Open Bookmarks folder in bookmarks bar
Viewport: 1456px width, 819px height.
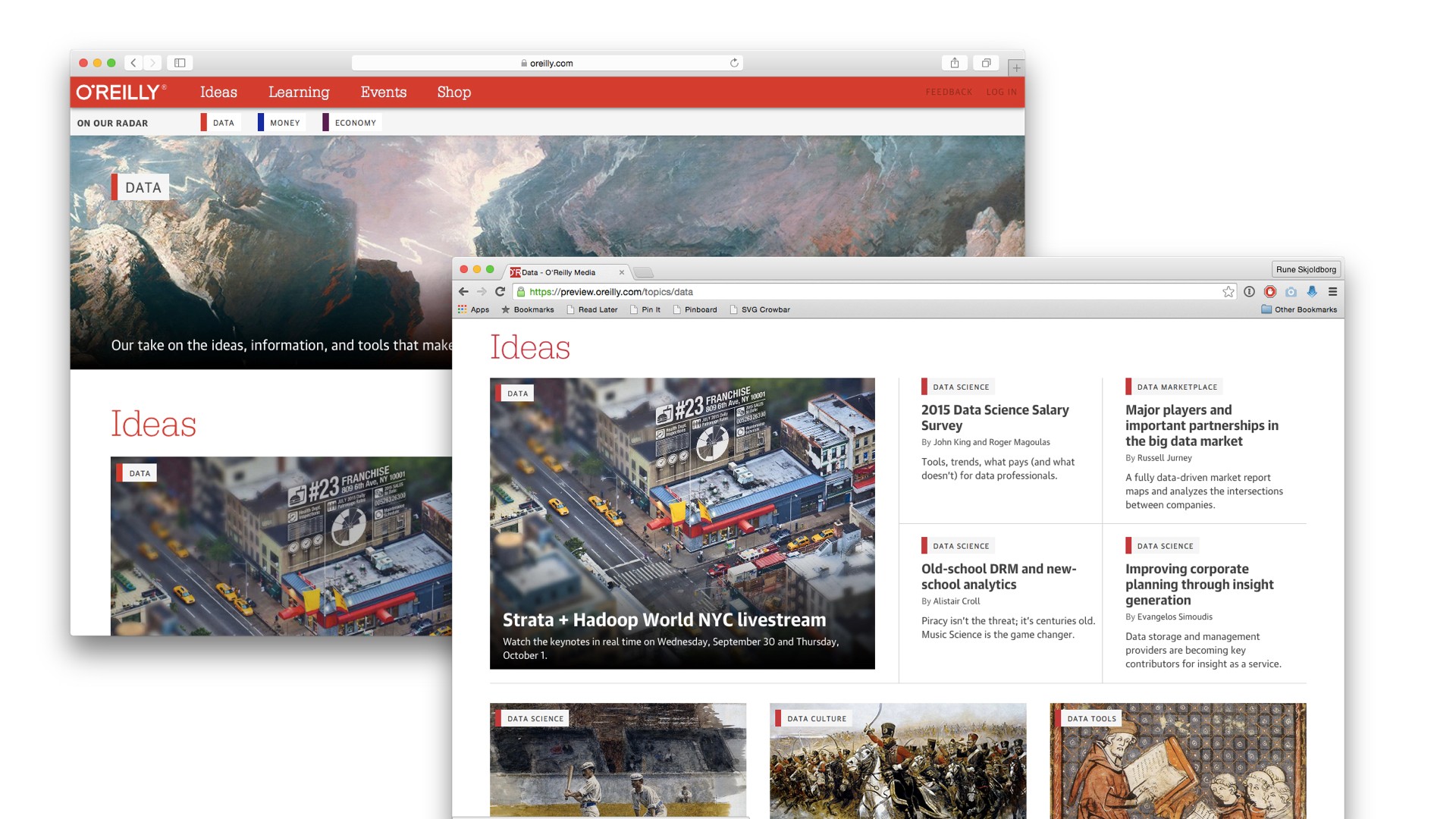pyautogui.click(x=528, y=309)
